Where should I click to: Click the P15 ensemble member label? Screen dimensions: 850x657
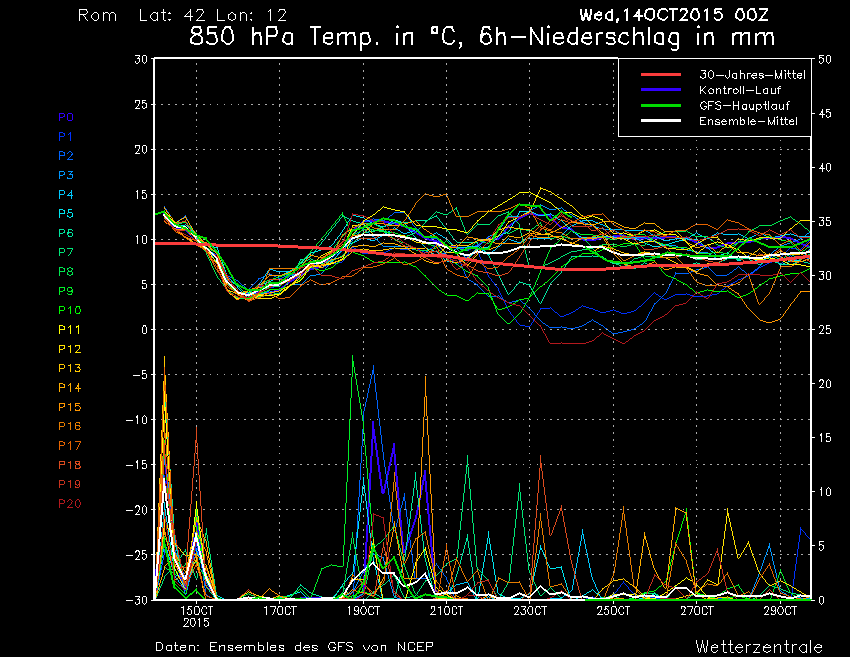70,407
